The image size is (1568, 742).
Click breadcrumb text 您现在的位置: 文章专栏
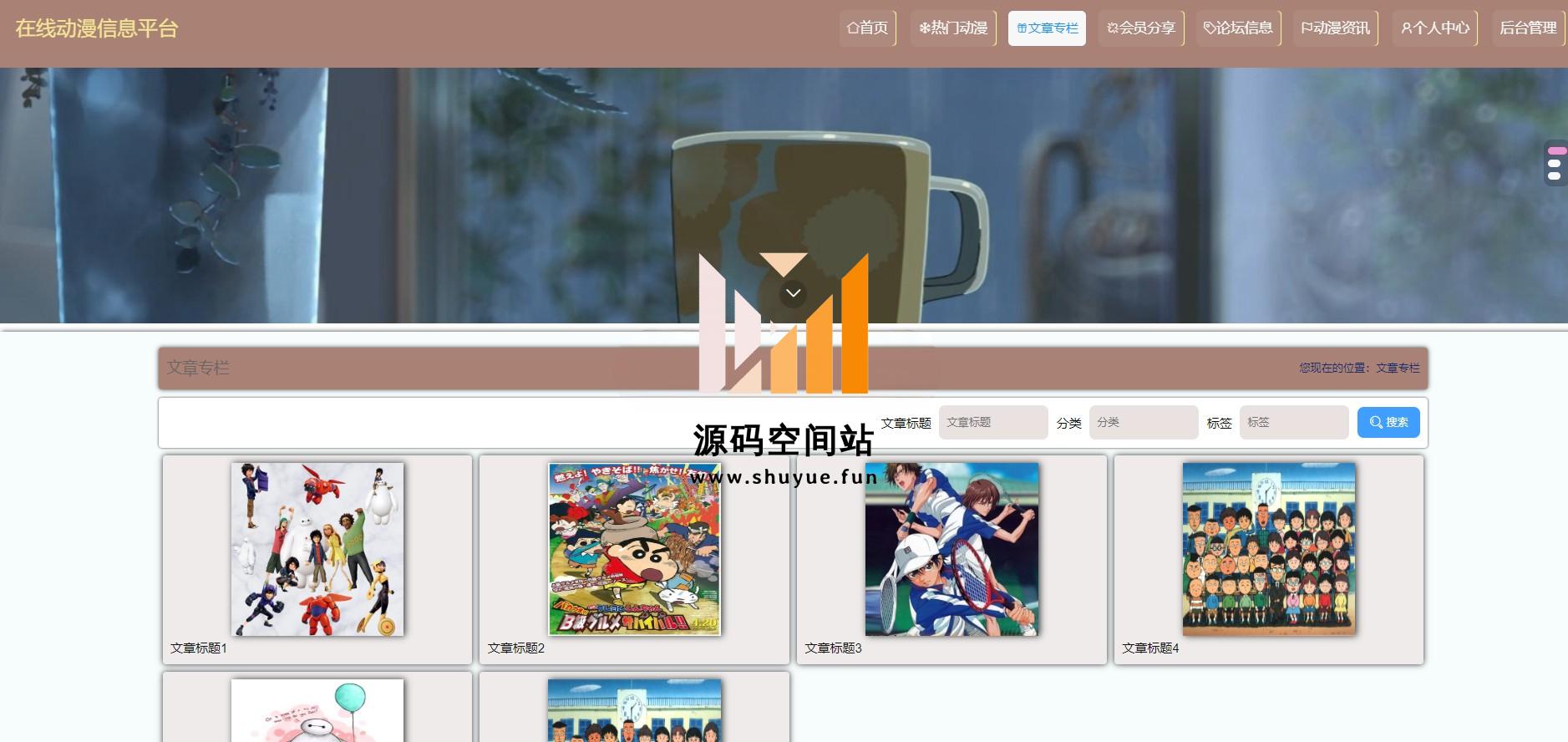tap(1359, 368)
